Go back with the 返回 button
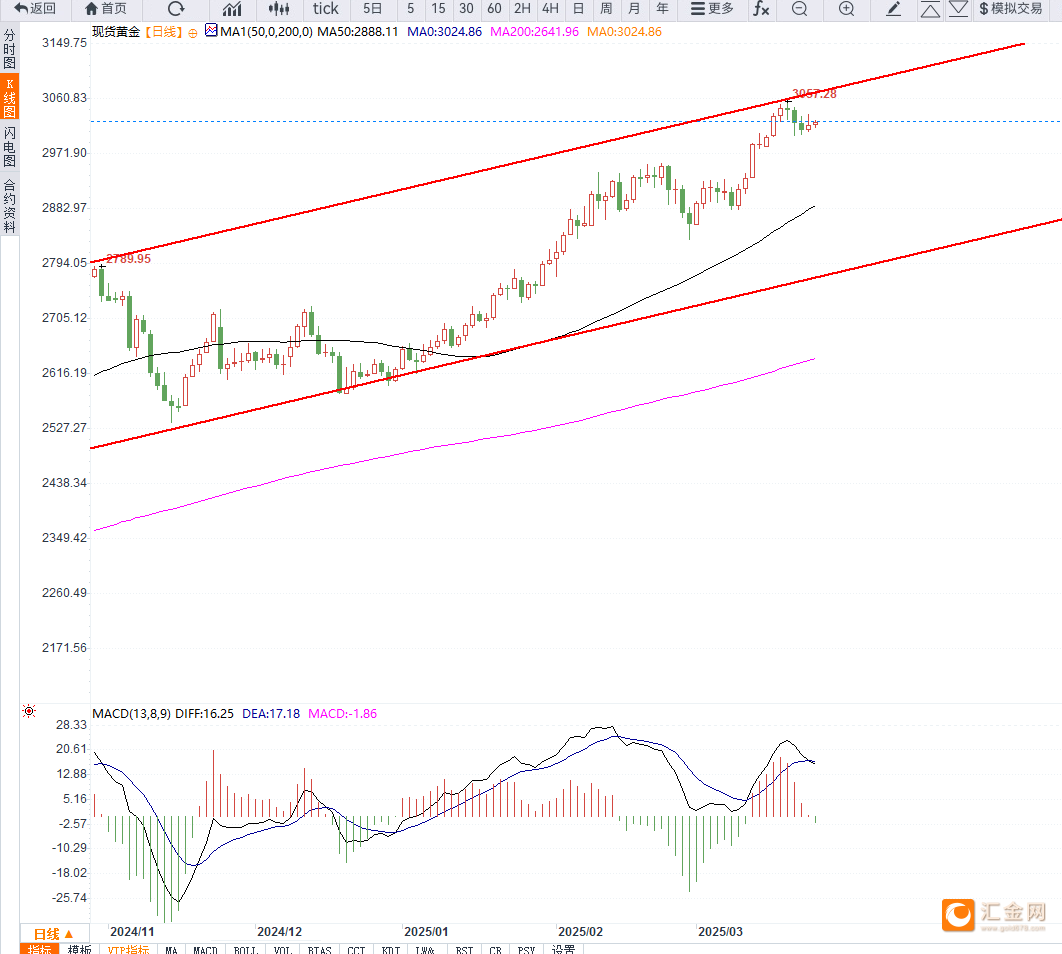1062x954 pixels. coord(35,9)
